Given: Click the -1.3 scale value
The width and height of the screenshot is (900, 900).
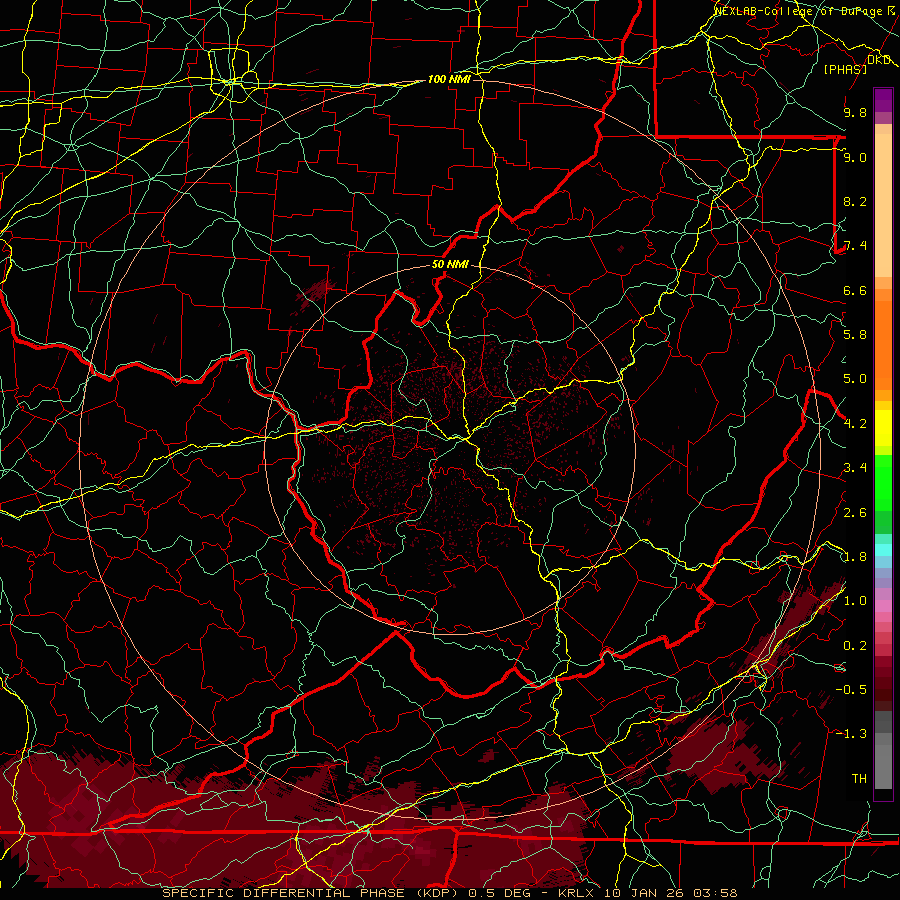Looking at the screenshot, I should click(851, 734).
